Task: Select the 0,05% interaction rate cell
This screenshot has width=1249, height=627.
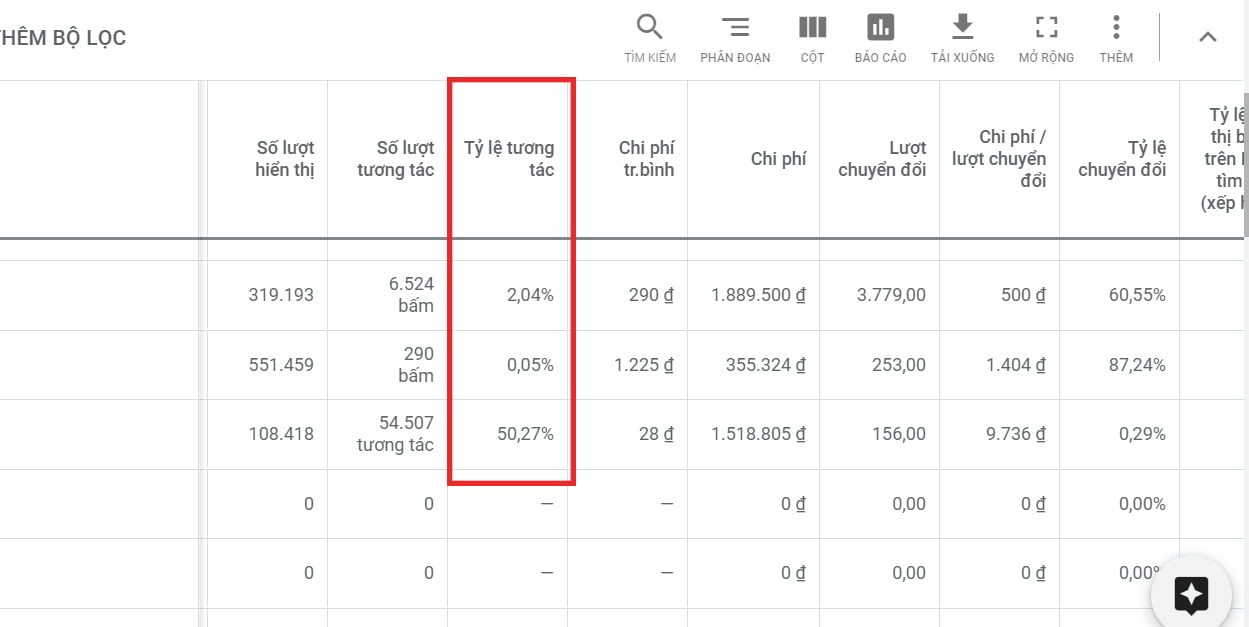Action: tap(508, 365)
